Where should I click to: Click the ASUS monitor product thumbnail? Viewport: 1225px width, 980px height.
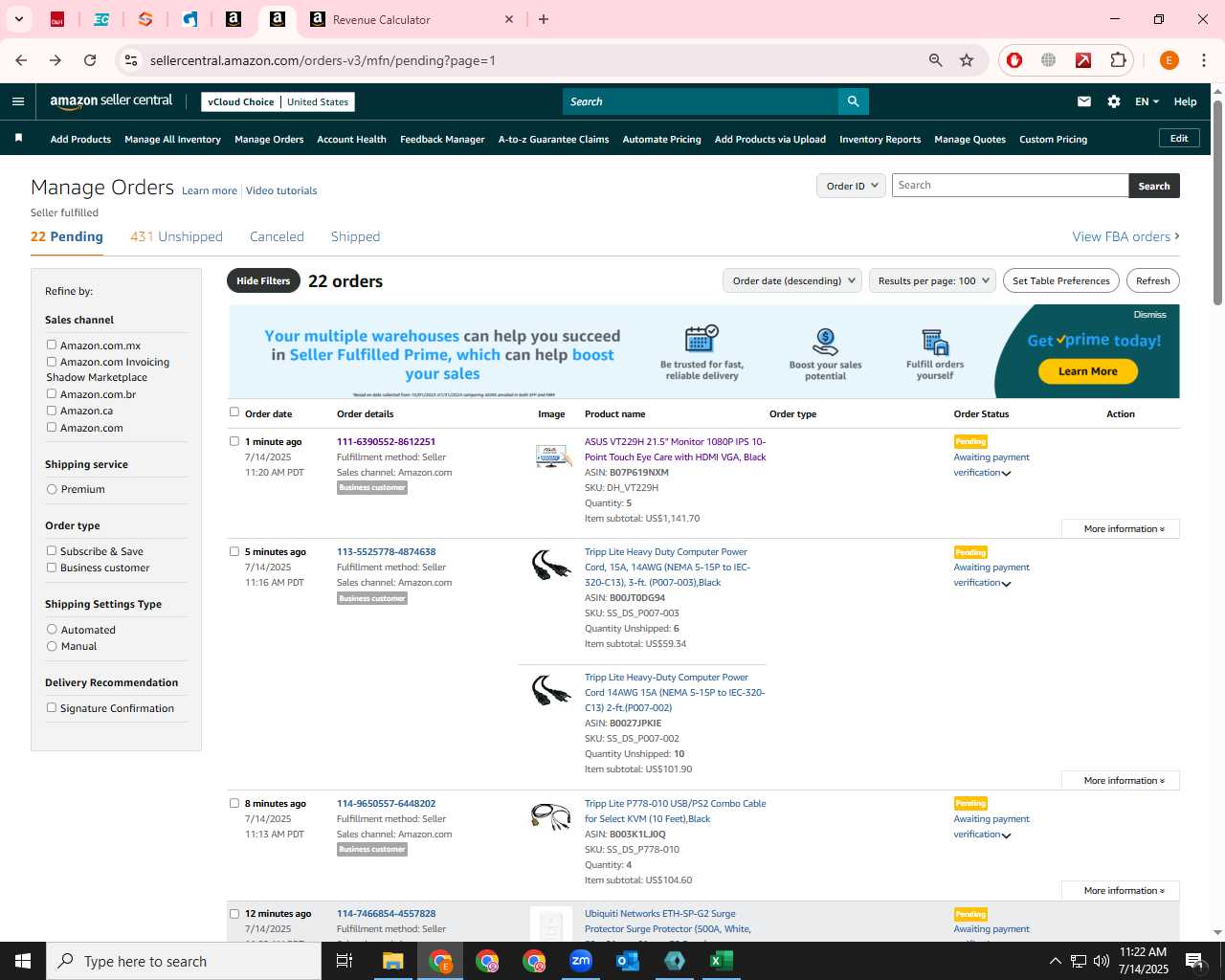(x=552, y=457)
